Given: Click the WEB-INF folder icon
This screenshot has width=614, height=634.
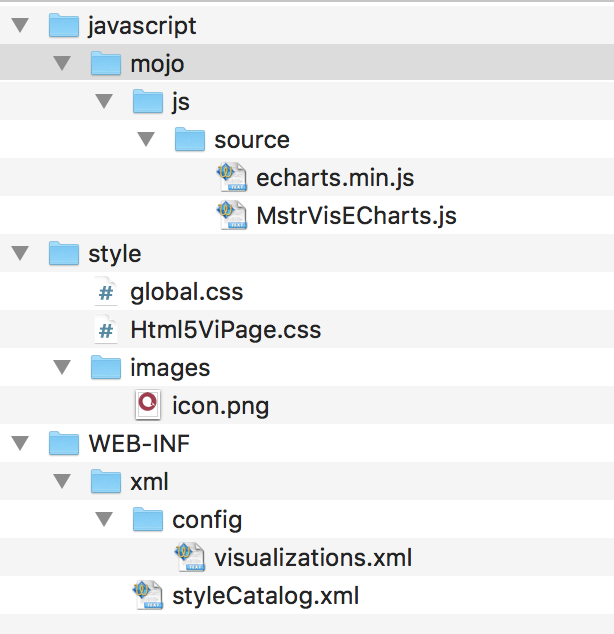Looking at the screenshot, I should coord(64,444).
